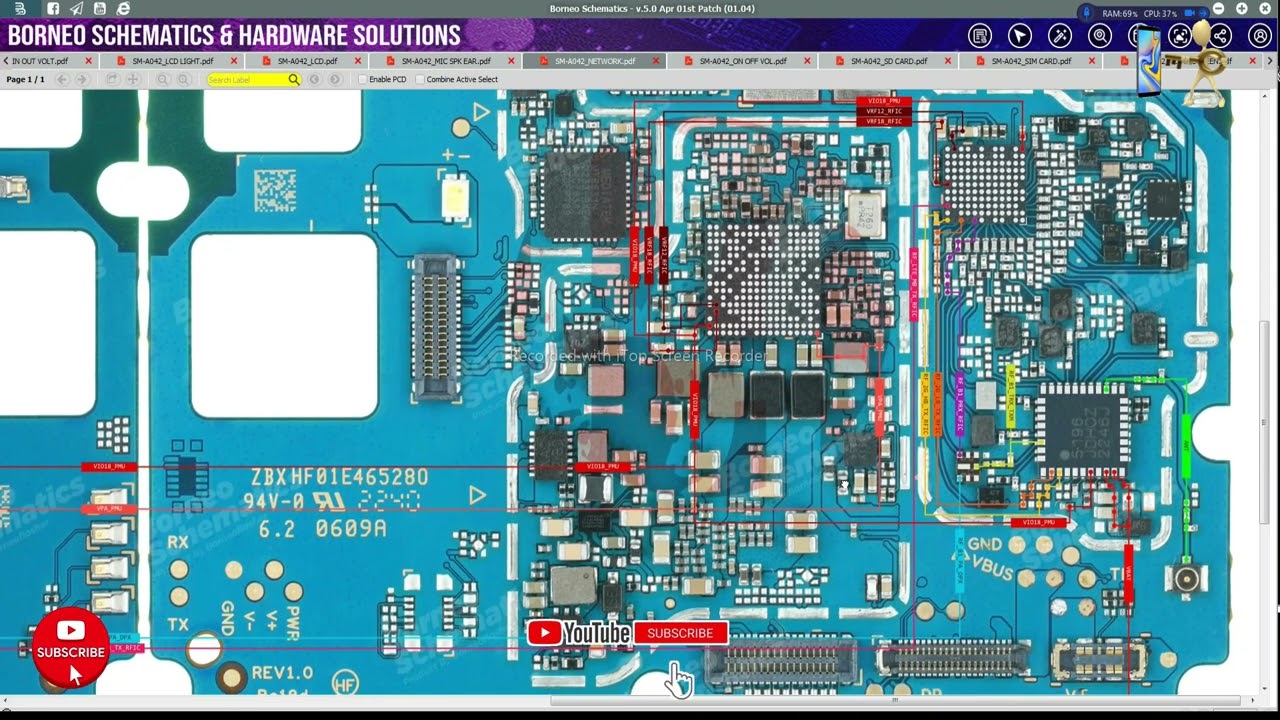
Task: Open the Internet Explorer browser icon
Action: [x=123, y=8]
